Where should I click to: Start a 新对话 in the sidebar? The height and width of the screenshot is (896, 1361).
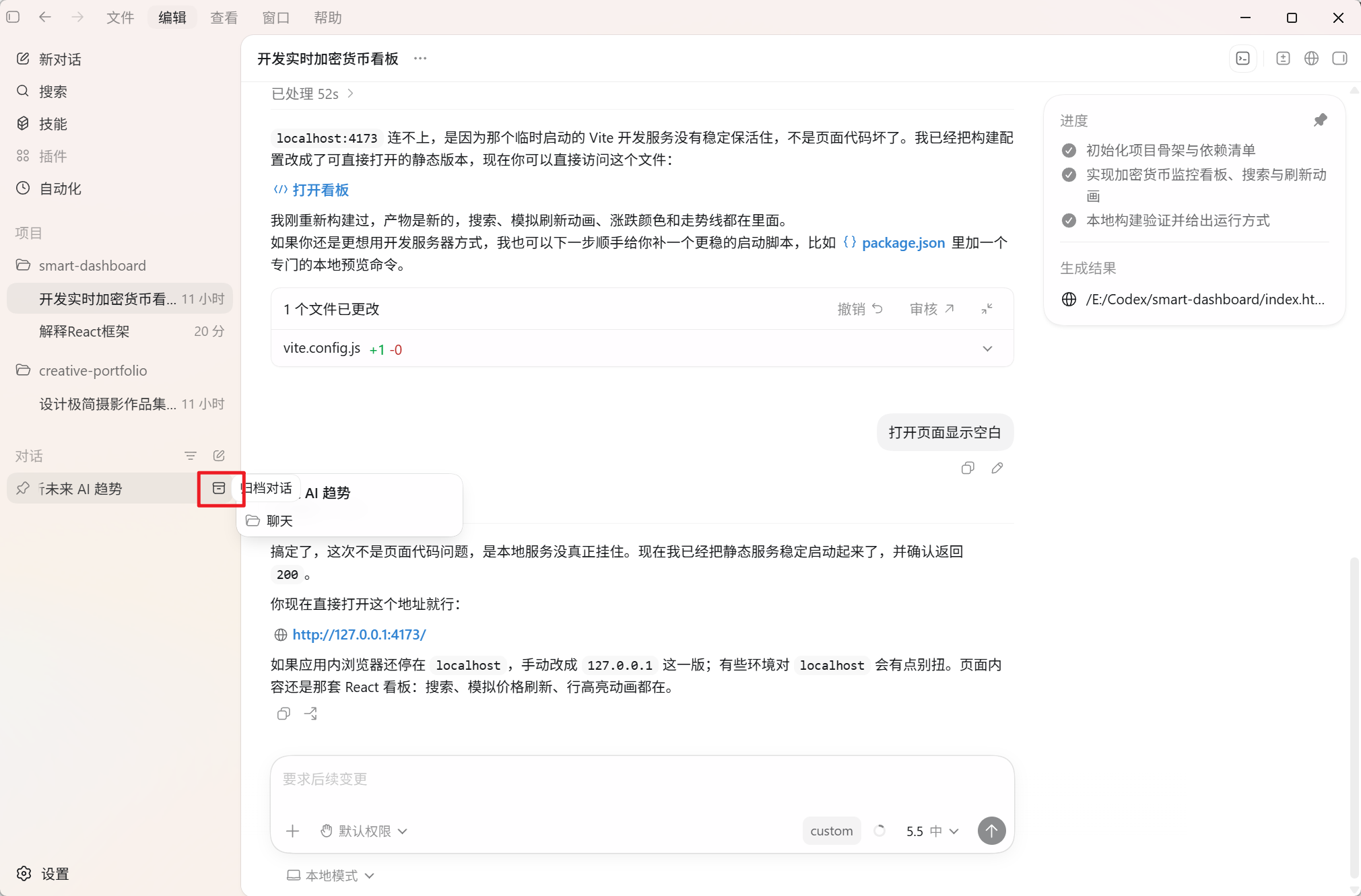[120, 59]
